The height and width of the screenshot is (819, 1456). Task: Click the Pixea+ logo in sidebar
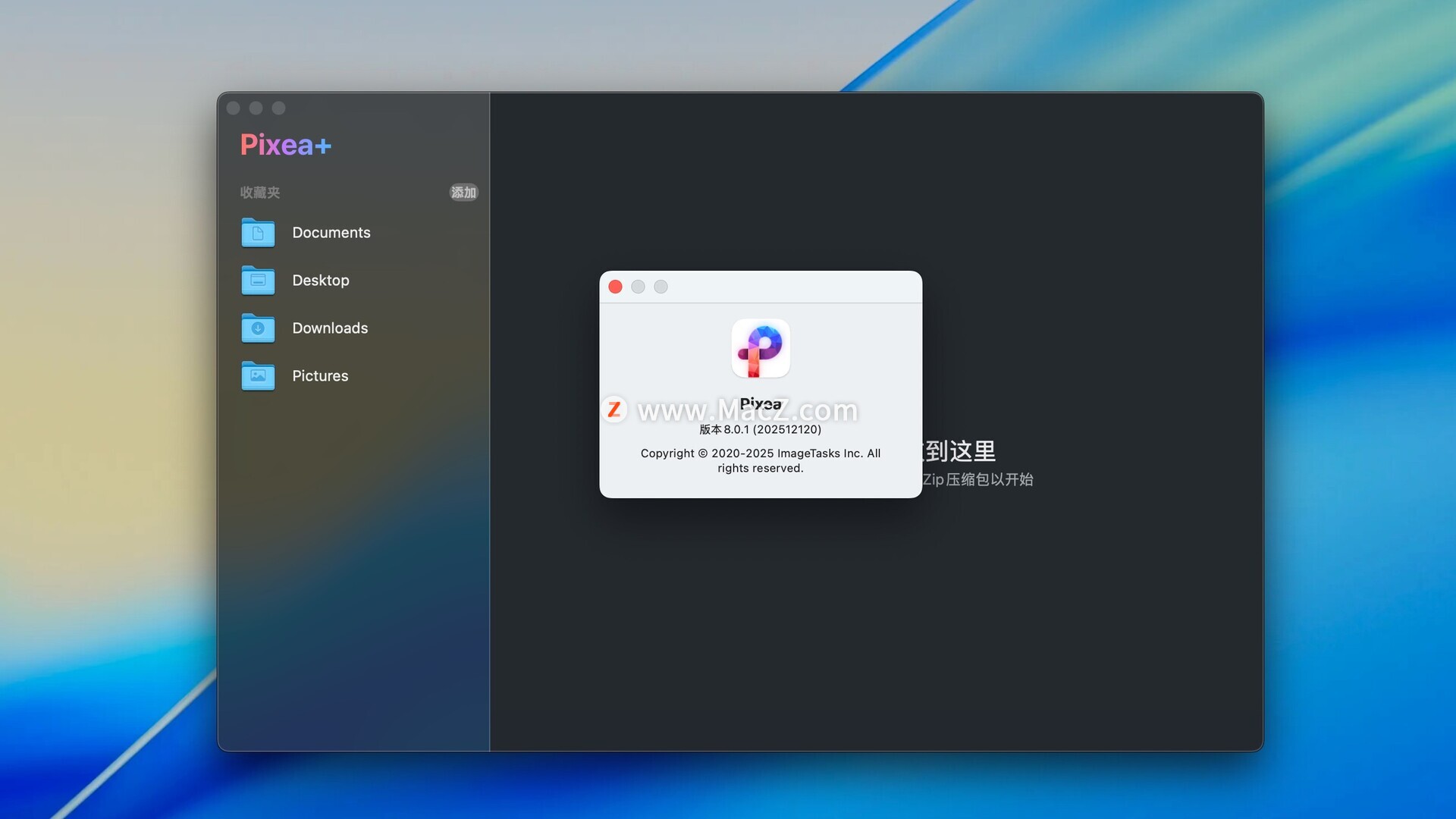tap(286, 145)
